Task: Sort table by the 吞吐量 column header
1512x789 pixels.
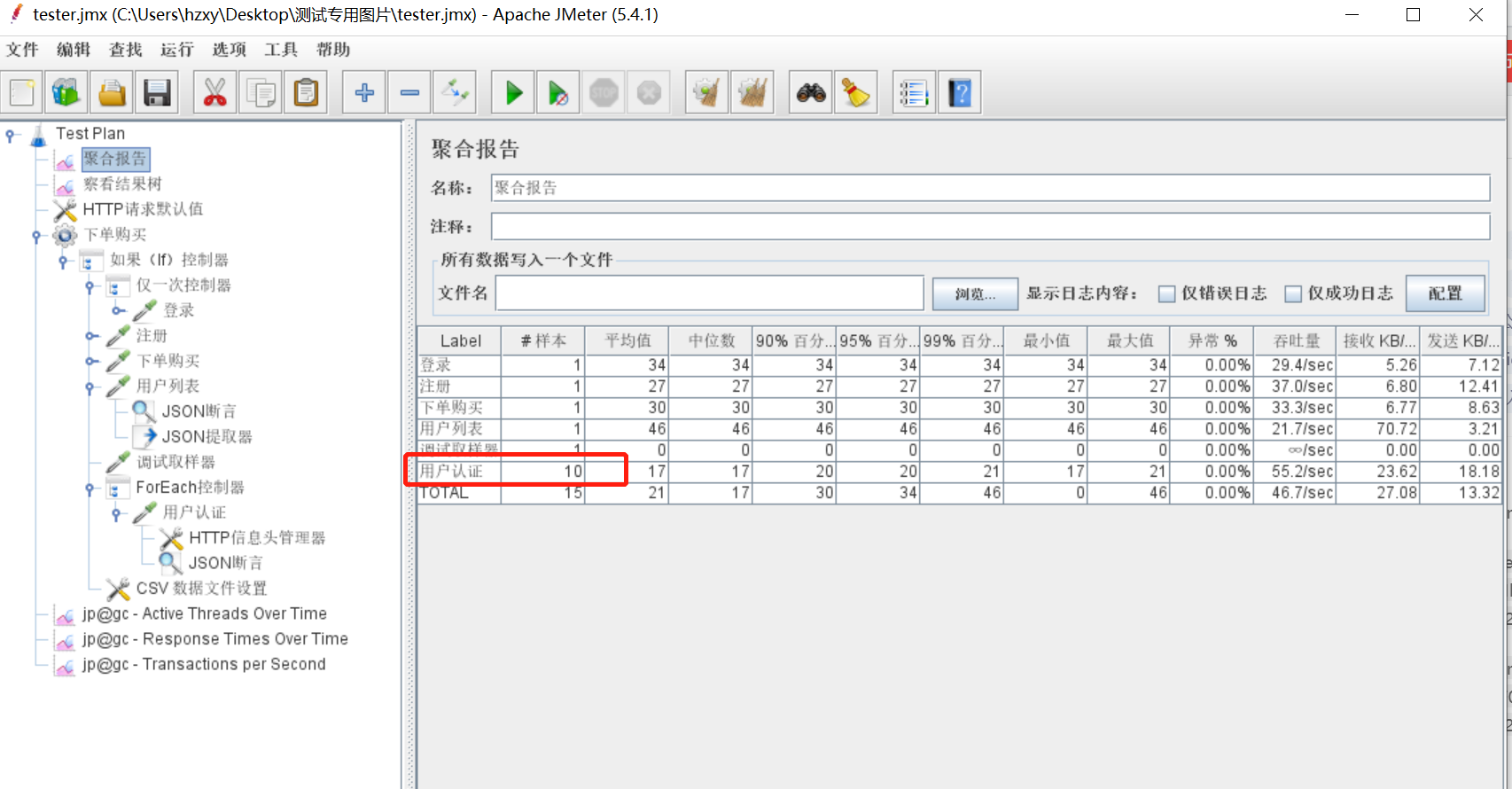Action: (x=1296, y=341)
